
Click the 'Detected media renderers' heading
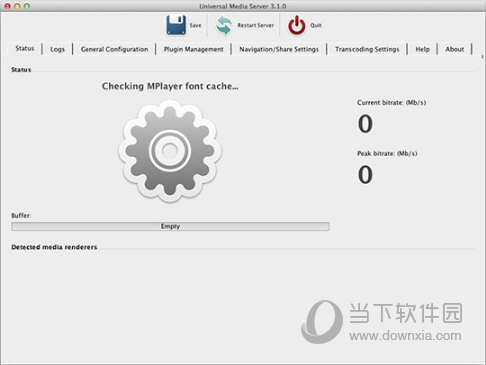point(54,247)
